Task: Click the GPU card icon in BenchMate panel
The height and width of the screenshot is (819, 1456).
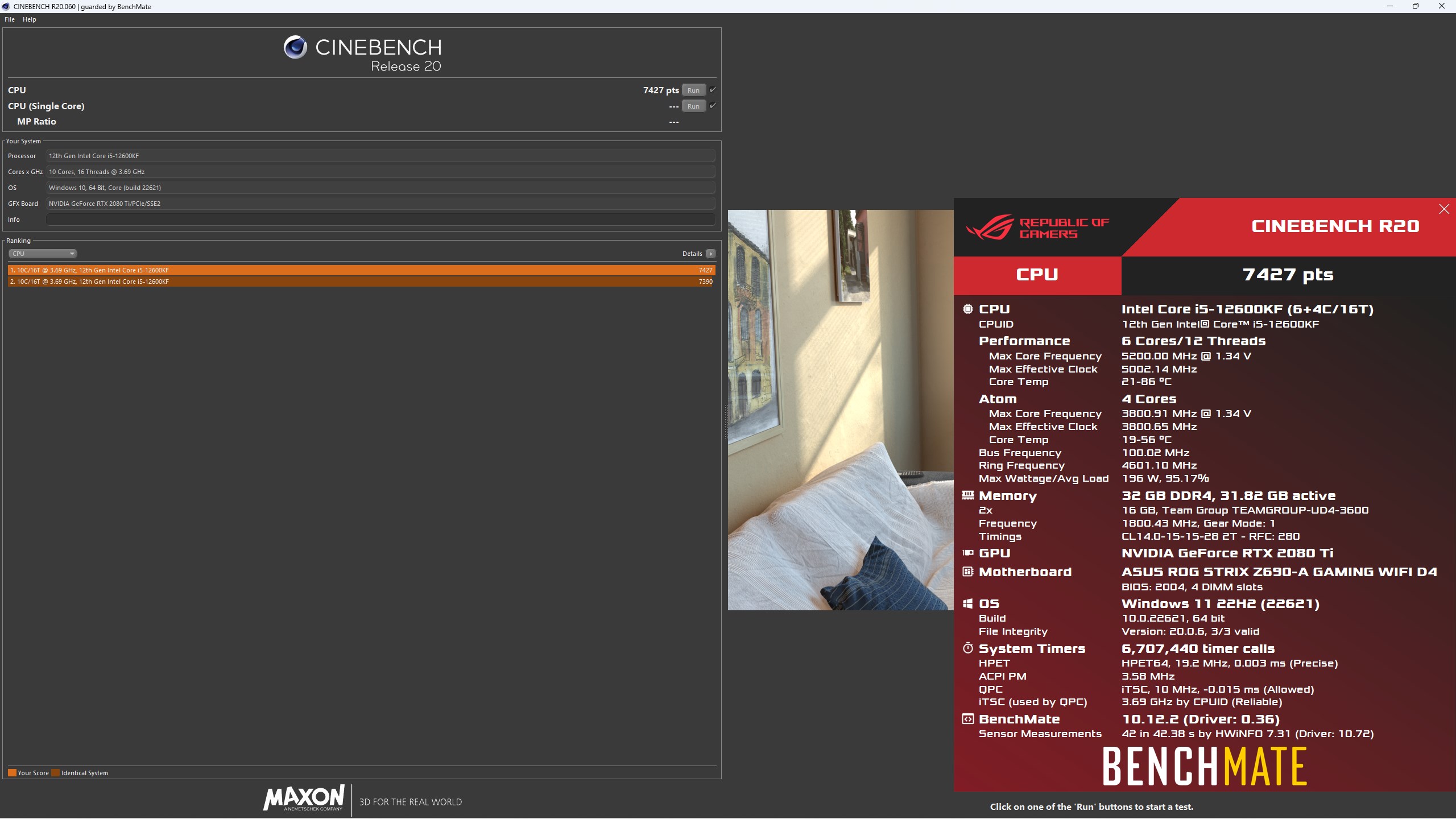Action: [x=967, y=553]
